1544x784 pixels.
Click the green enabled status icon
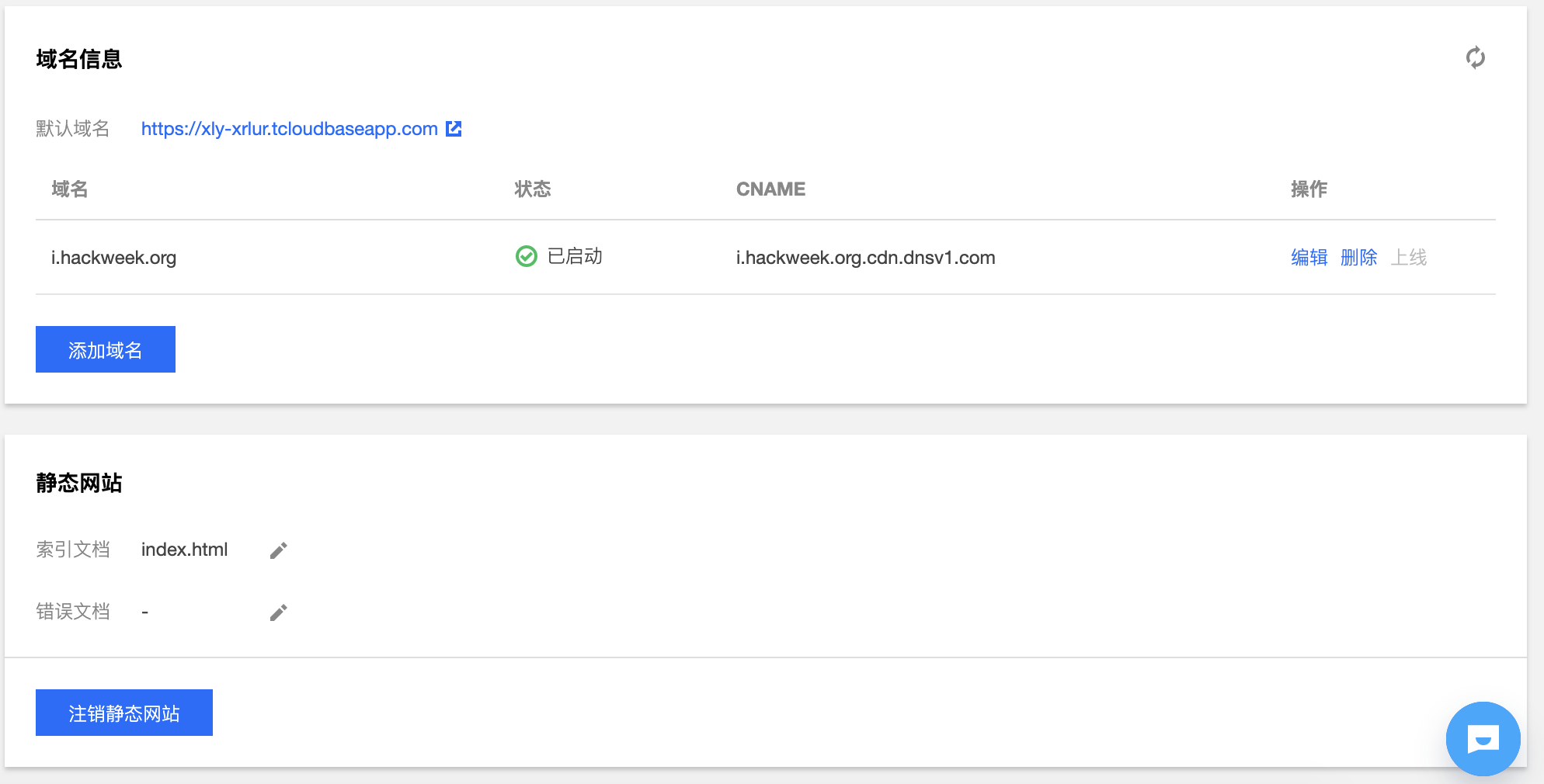pos(527,256)
